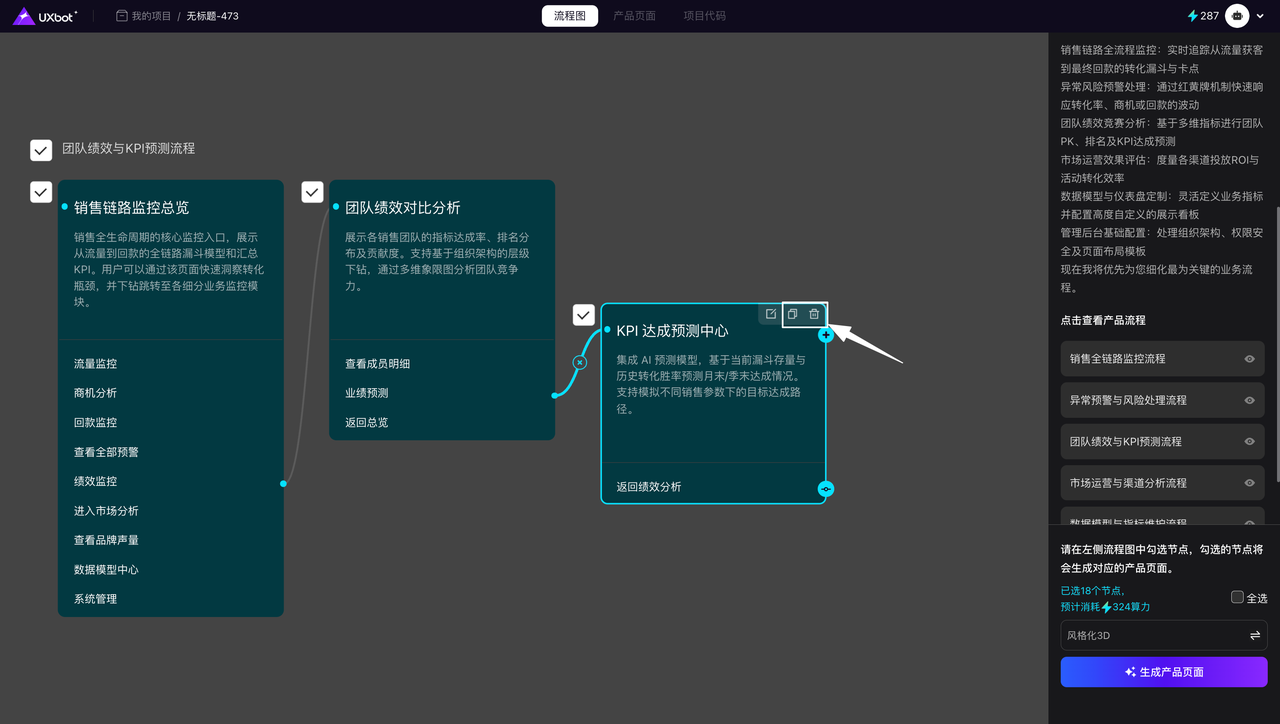Switch to the 项目代码 tab

click(x=704, y=16)
